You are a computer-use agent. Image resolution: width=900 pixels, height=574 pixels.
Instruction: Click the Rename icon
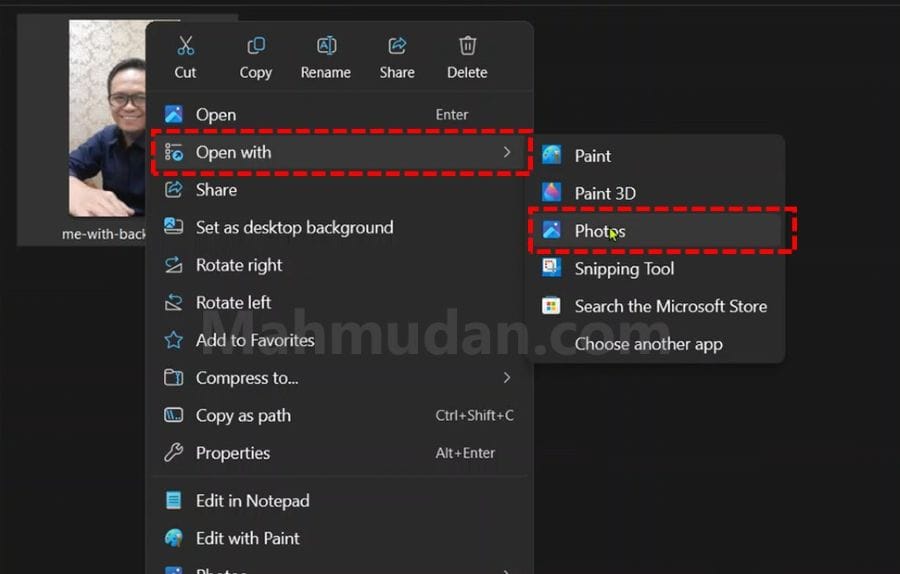[326, 46]
